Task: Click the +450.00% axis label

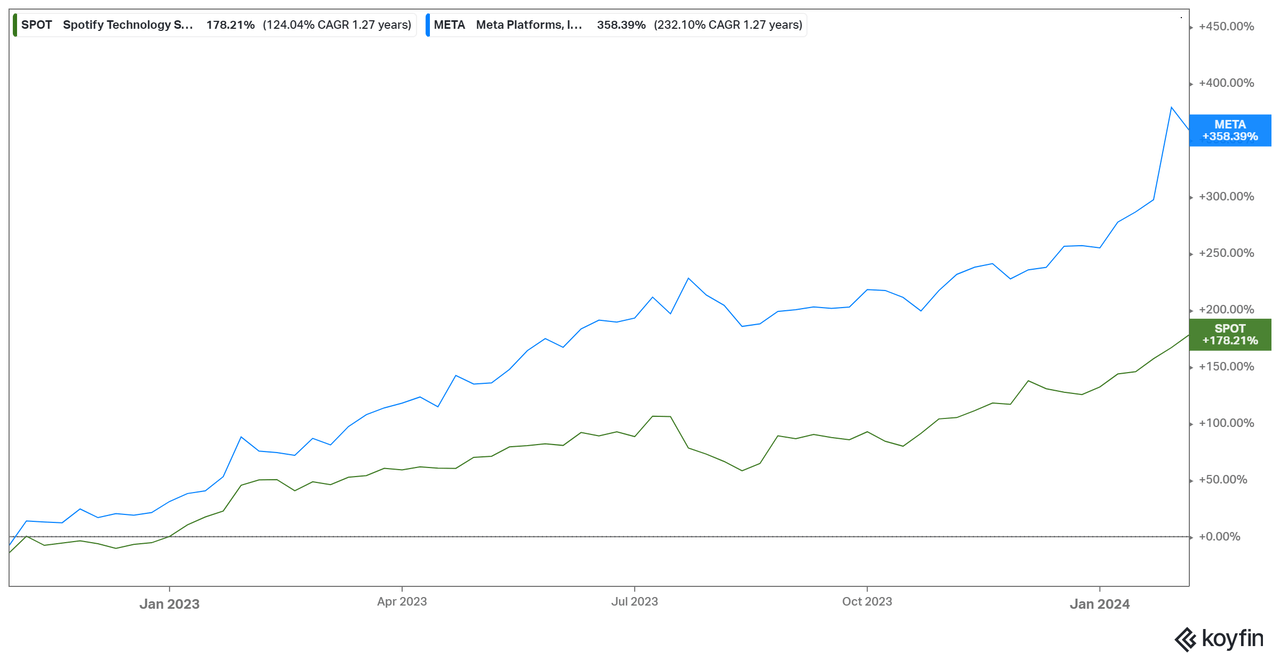Action: coord(1225,26)
